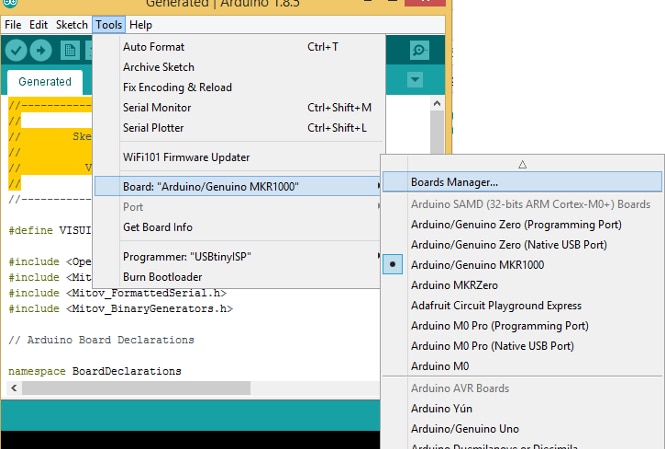Click the Upload arrow icon
The image size is (665, 449).
[41, 51]
